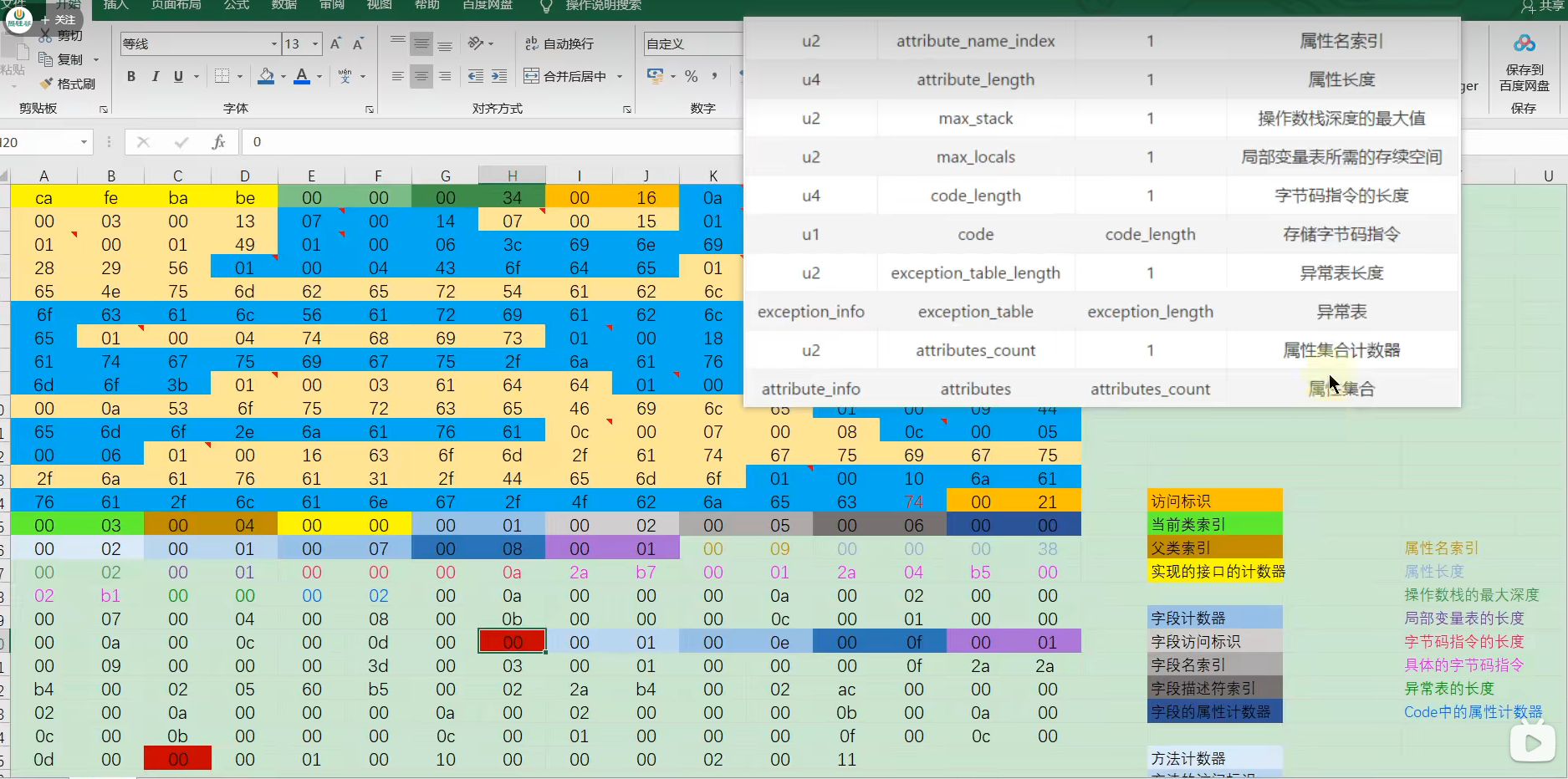Align text to the vertical middle
The width and height of the screenshot is (1568, 779).
[x=421, y=43]
